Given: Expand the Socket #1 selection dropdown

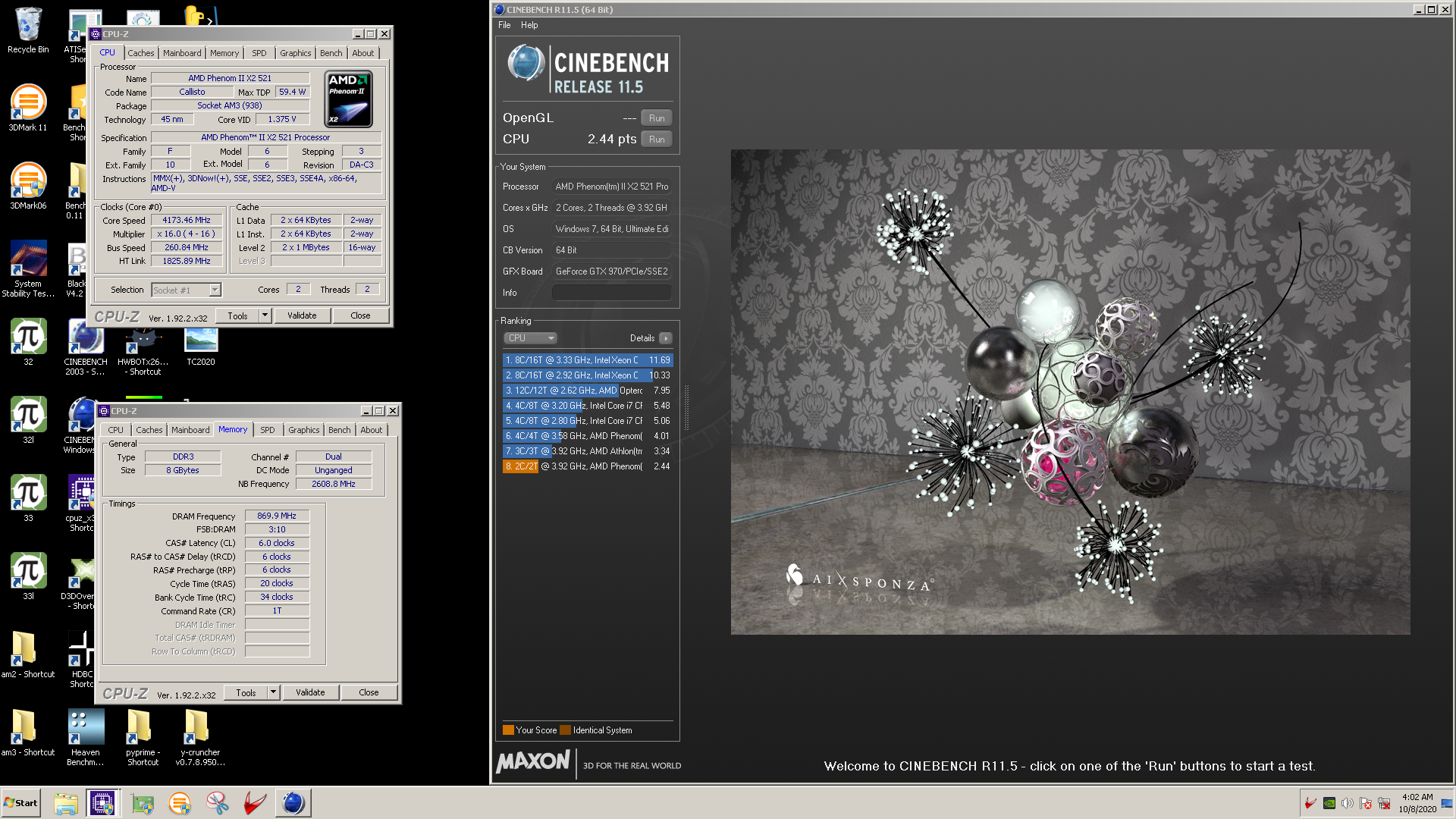Looking at the screenshot, I should pos(215,290).
